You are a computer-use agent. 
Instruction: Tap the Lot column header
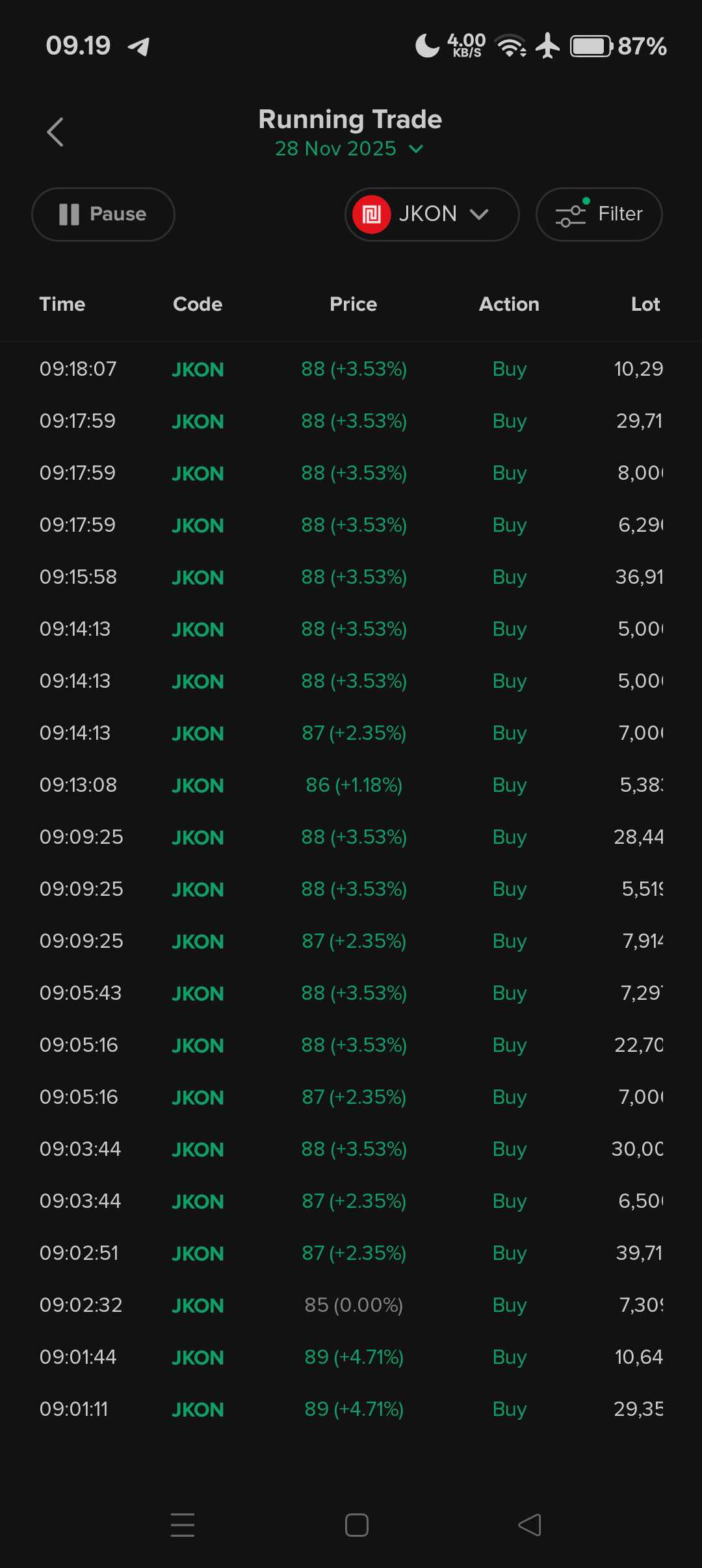[645, 304]
